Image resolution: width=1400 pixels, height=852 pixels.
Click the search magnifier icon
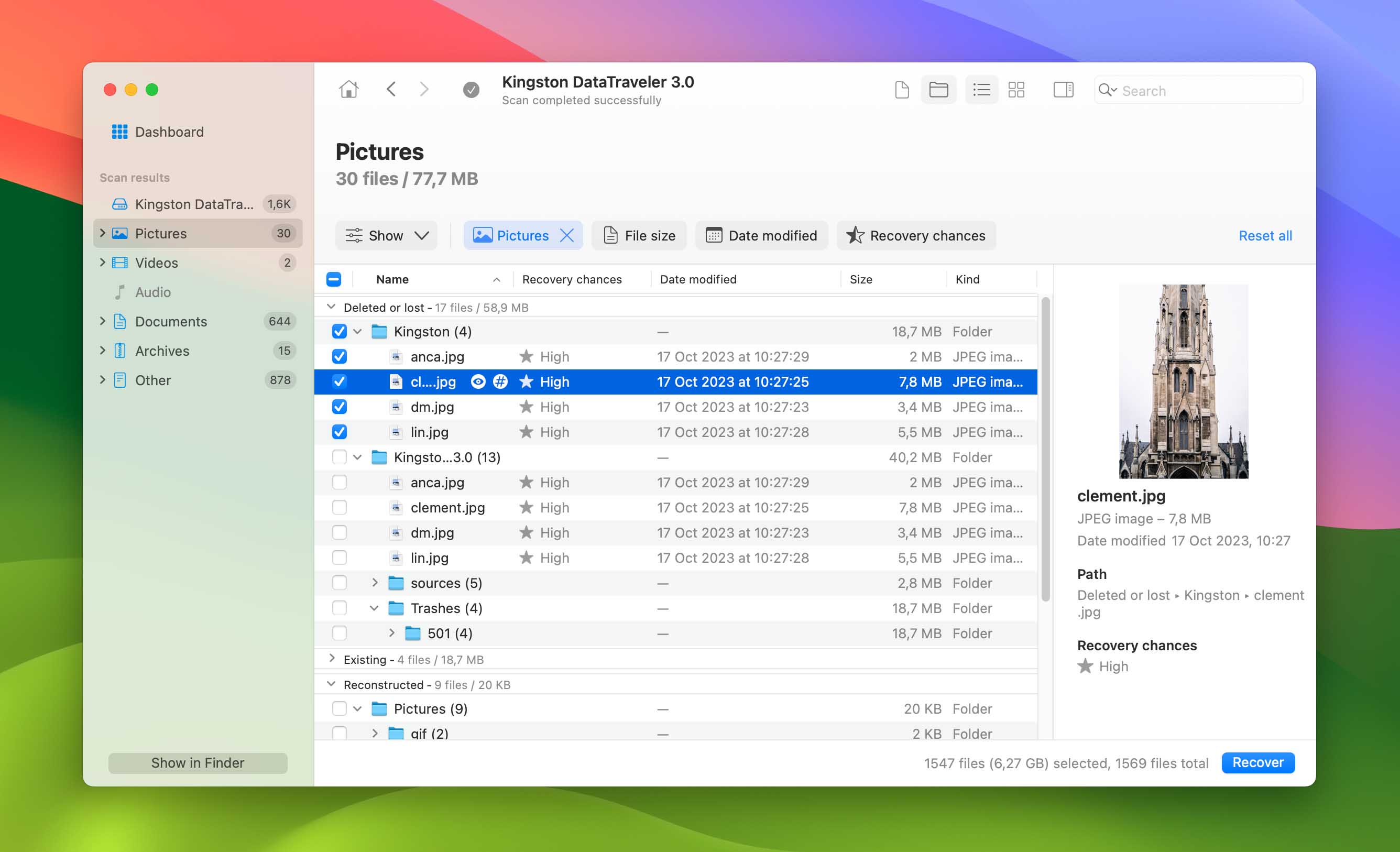click(1107, 90)
